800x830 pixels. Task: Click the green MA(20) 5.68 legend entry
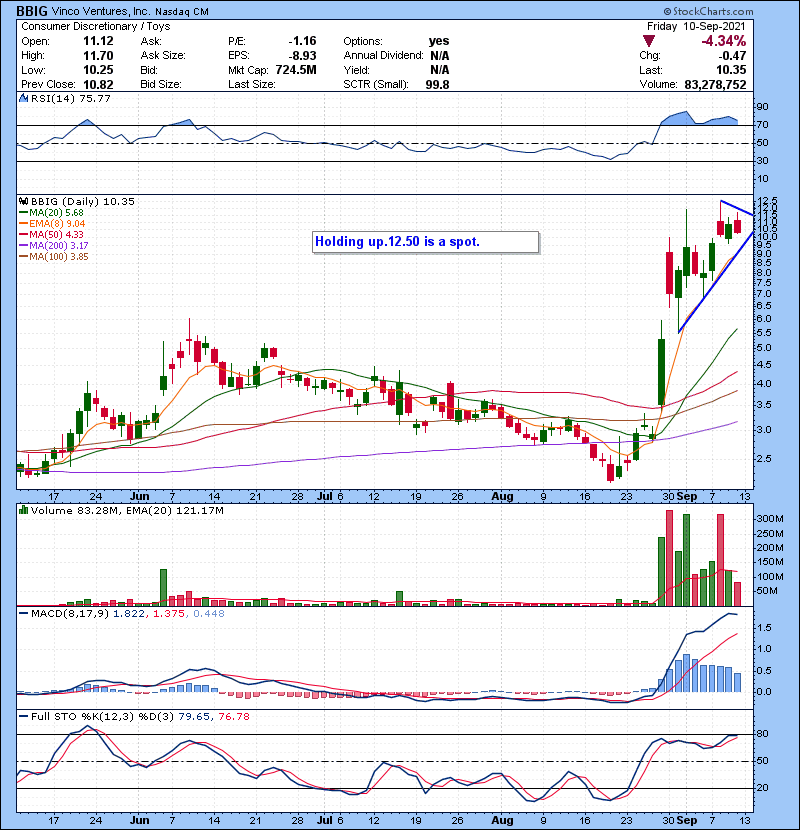tap(51, 213)
